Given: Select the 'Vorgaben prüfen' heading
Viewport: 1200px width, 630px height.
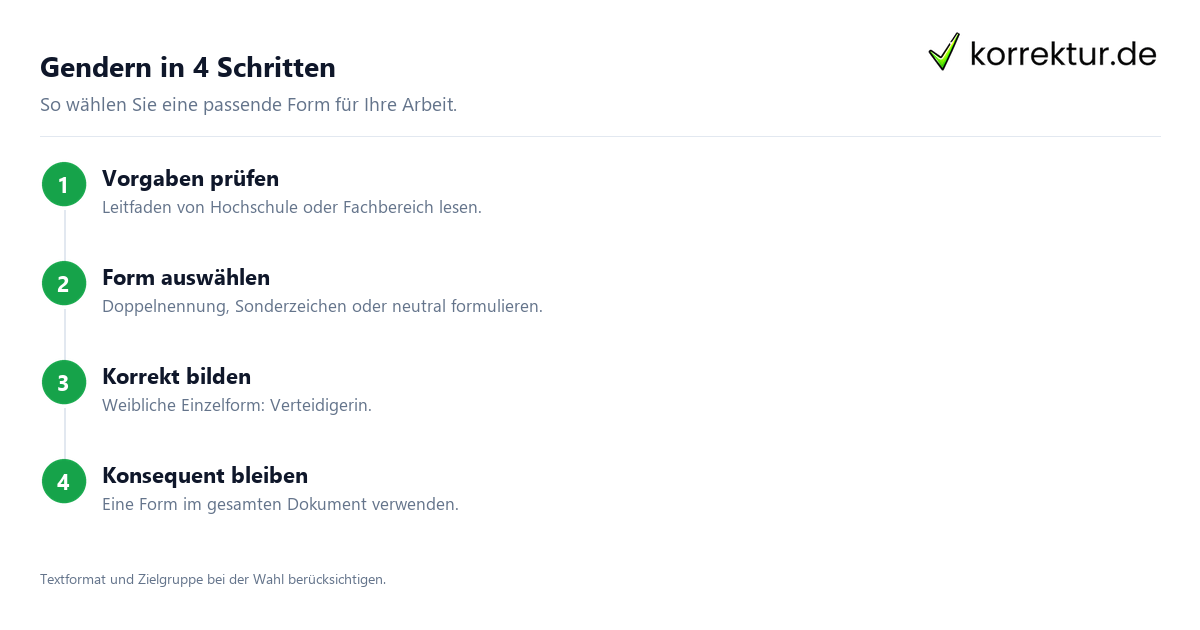Looking at the screenshot, I should tap(190, 179).
